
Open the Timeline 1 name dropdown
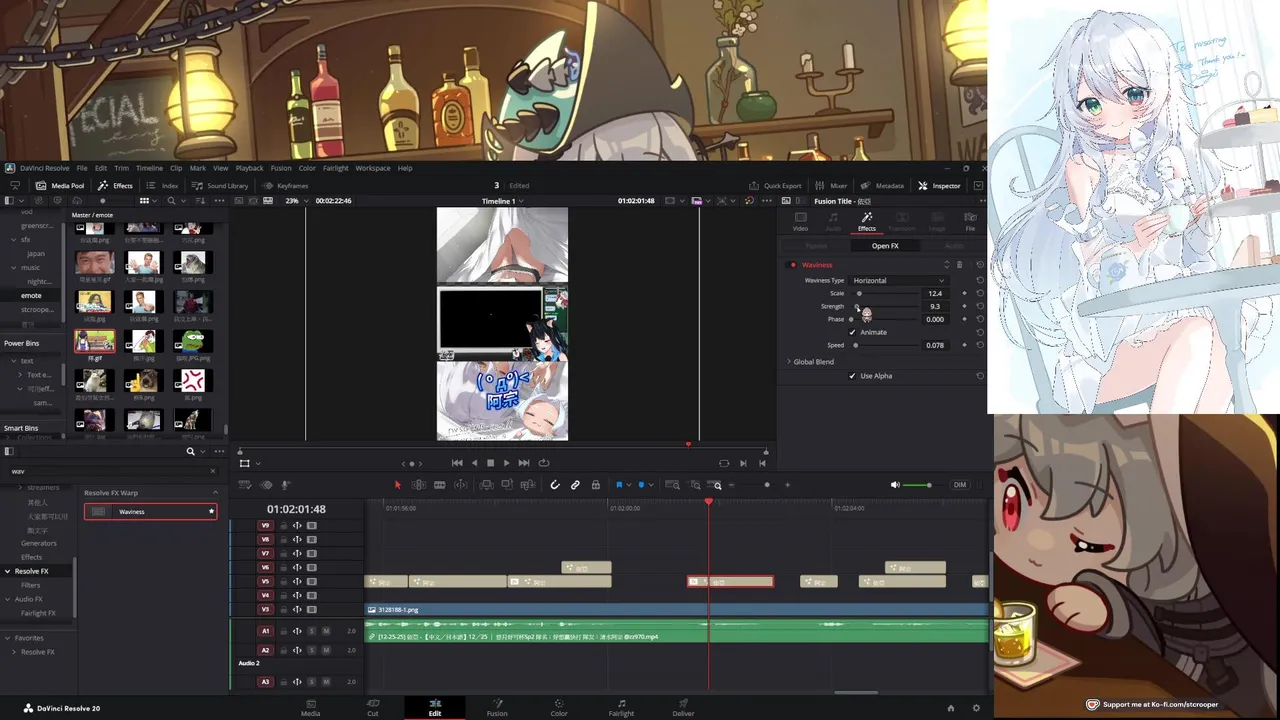(x=502, y=201)
